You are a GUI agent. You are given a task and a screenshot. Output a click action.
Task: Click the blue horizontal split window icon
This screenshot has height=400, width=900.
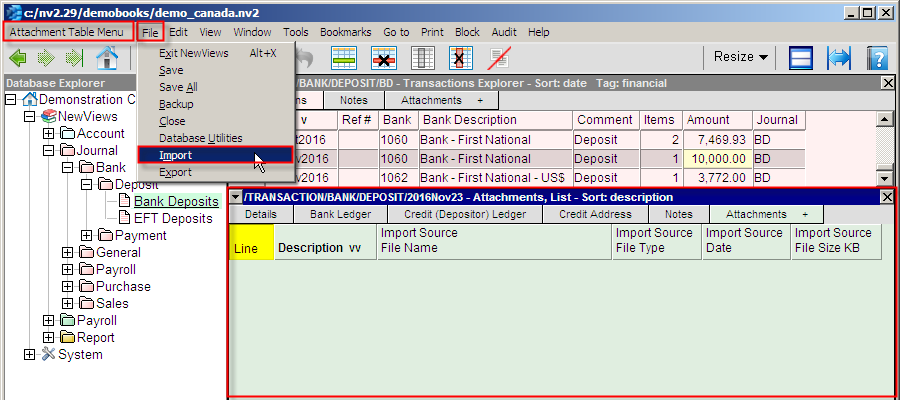click(x=801, y=57)
